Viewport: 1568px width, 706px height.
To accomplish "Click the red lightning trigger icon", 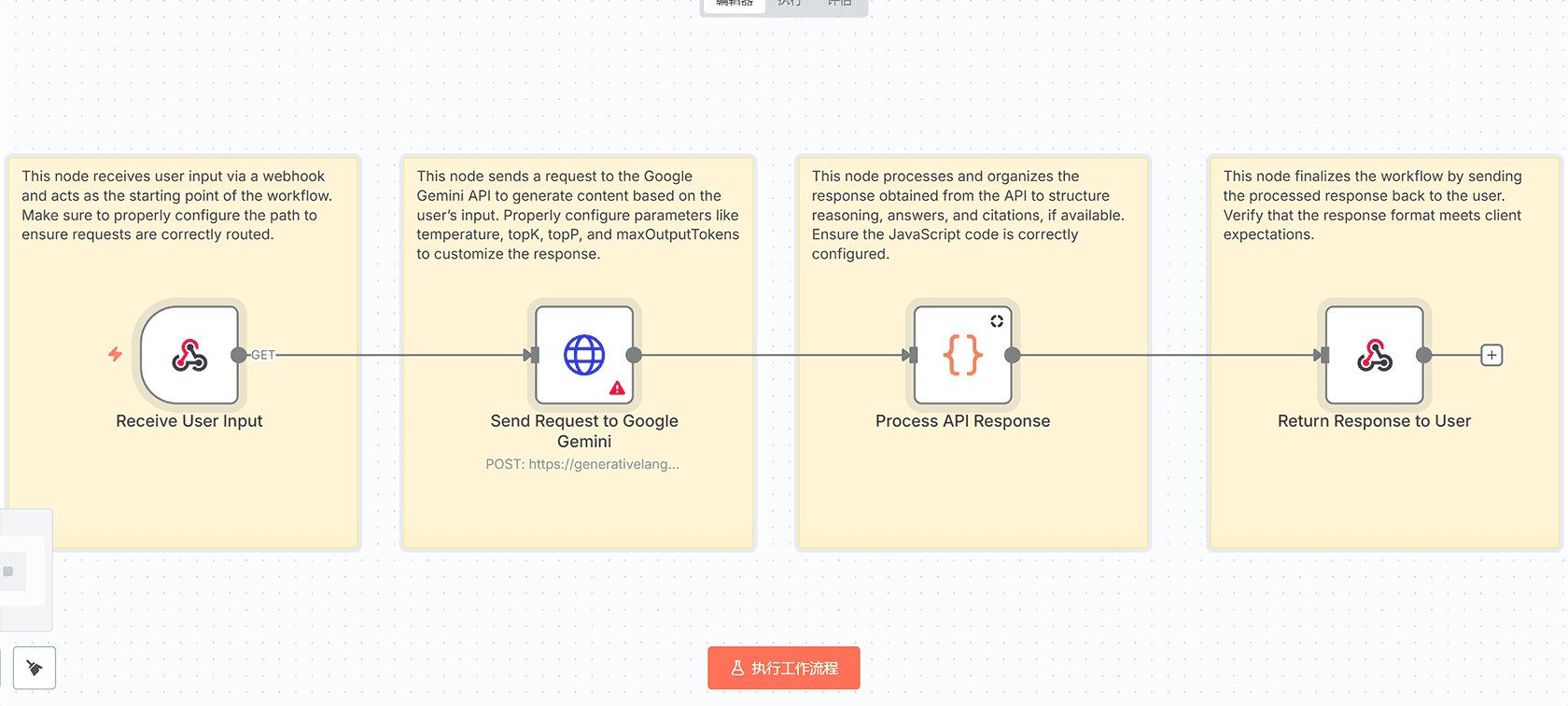I will click(115, 354).
